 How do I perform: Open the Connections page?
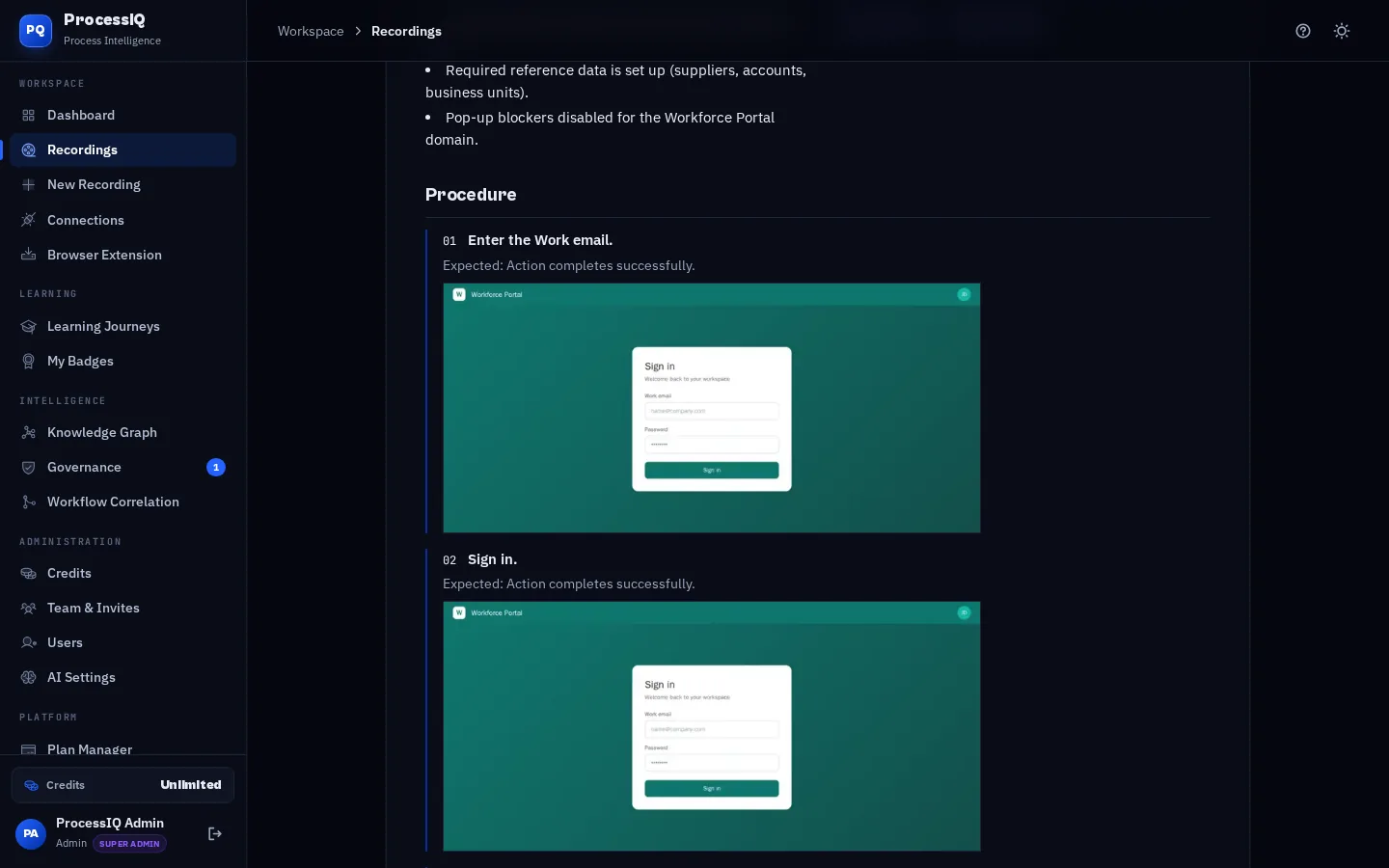(123, 220)
